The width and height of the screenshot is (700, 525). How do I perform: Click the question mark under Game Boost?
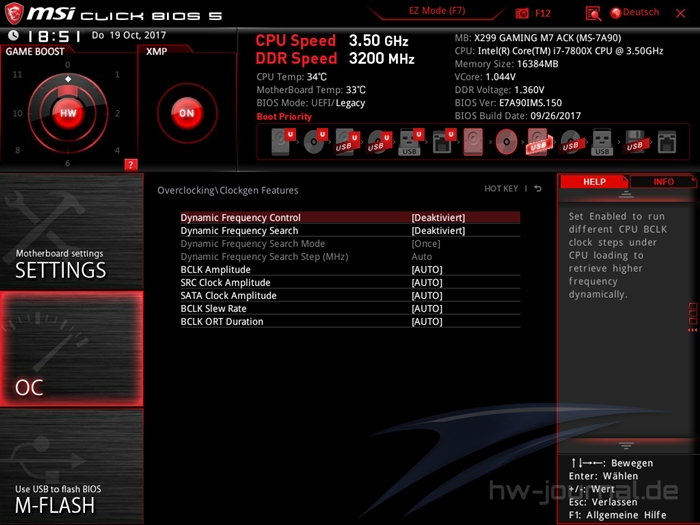pyautogui.click(x=130, y=165)
